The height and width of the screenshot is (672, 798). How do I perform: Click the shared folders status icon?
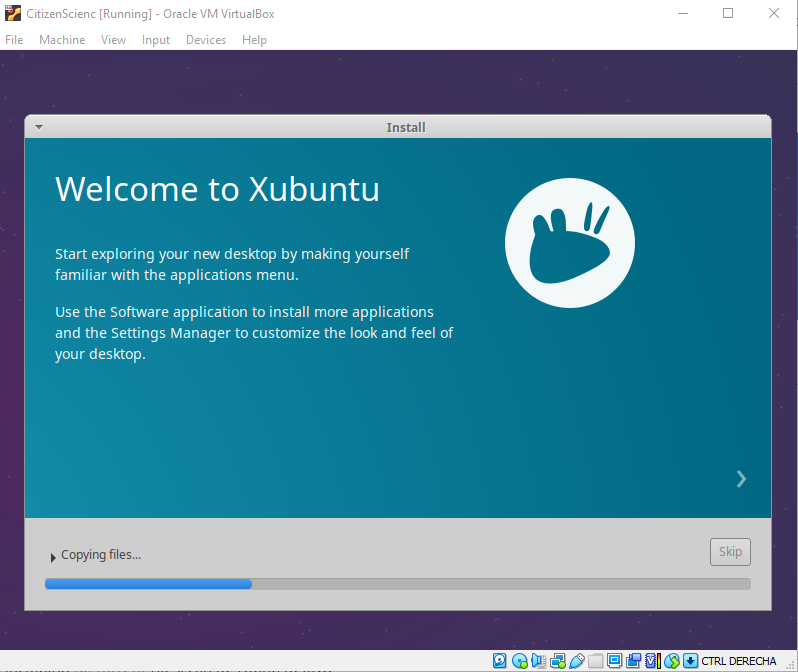[x=595, y=661]
